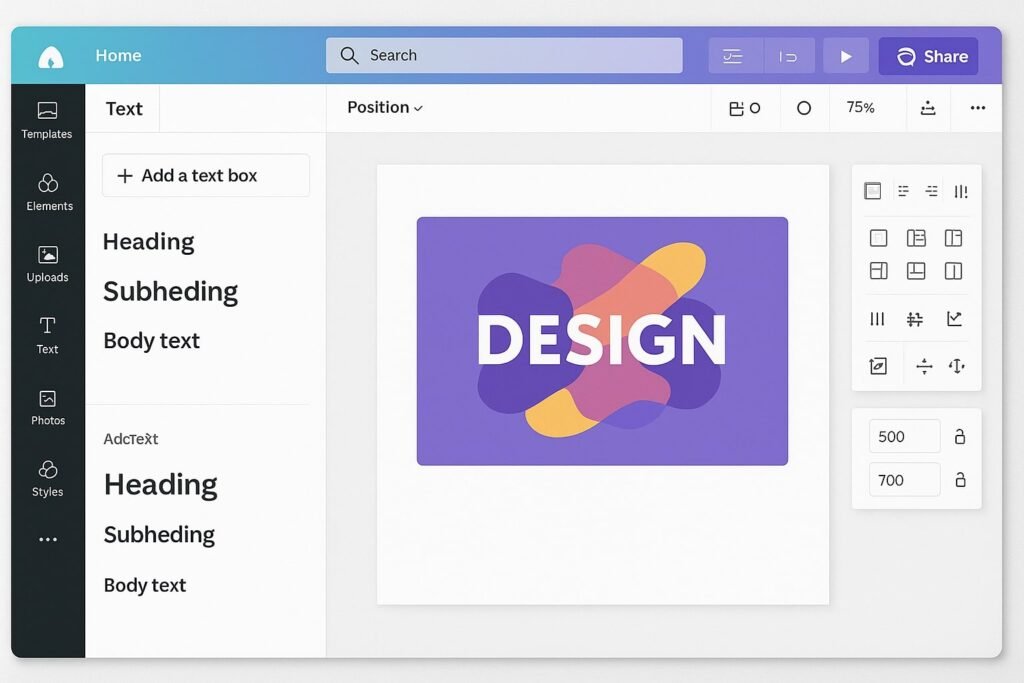
Task: Toggle the lock beside the 700 field
Action: point(960,480)
